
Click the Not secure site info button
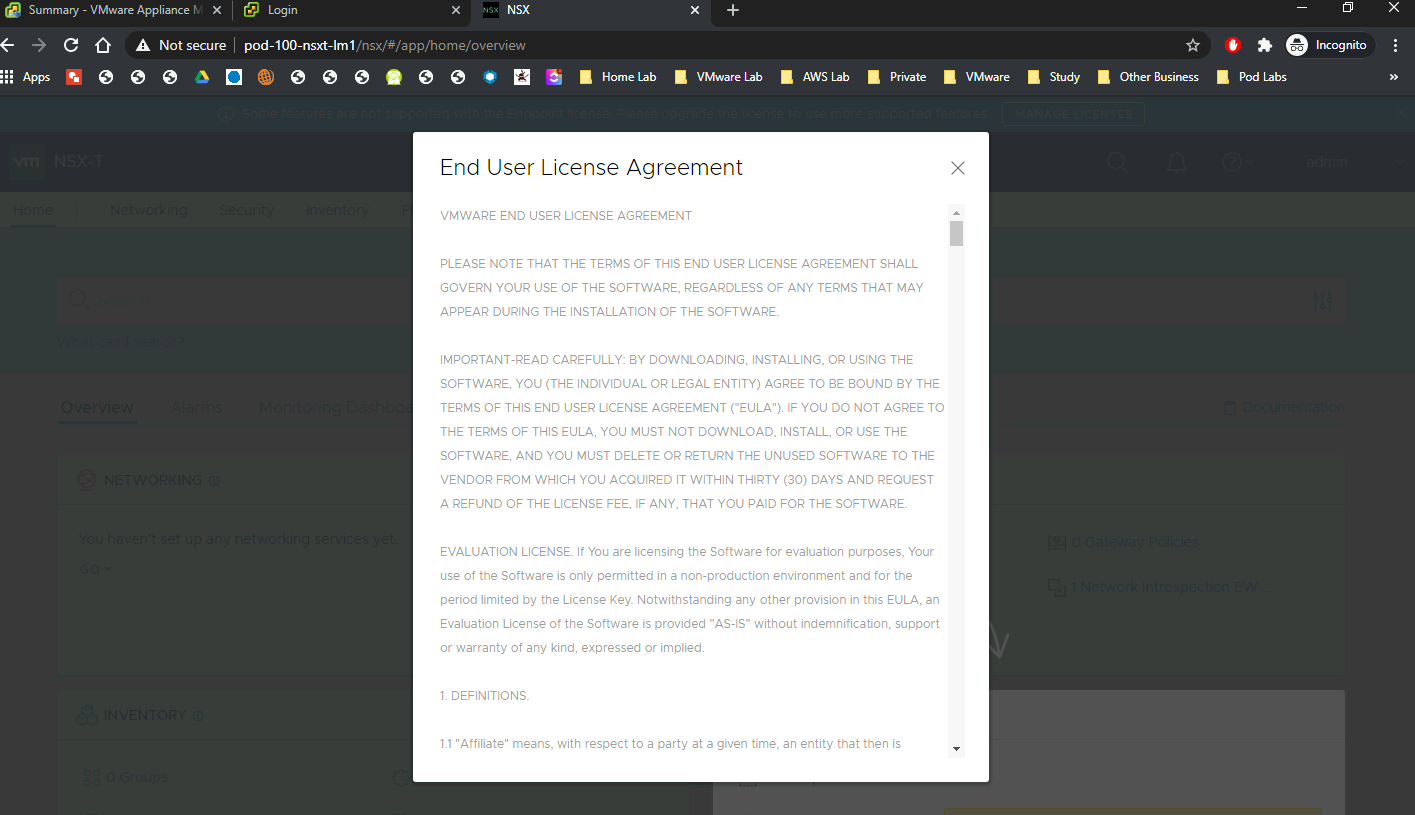182,45
